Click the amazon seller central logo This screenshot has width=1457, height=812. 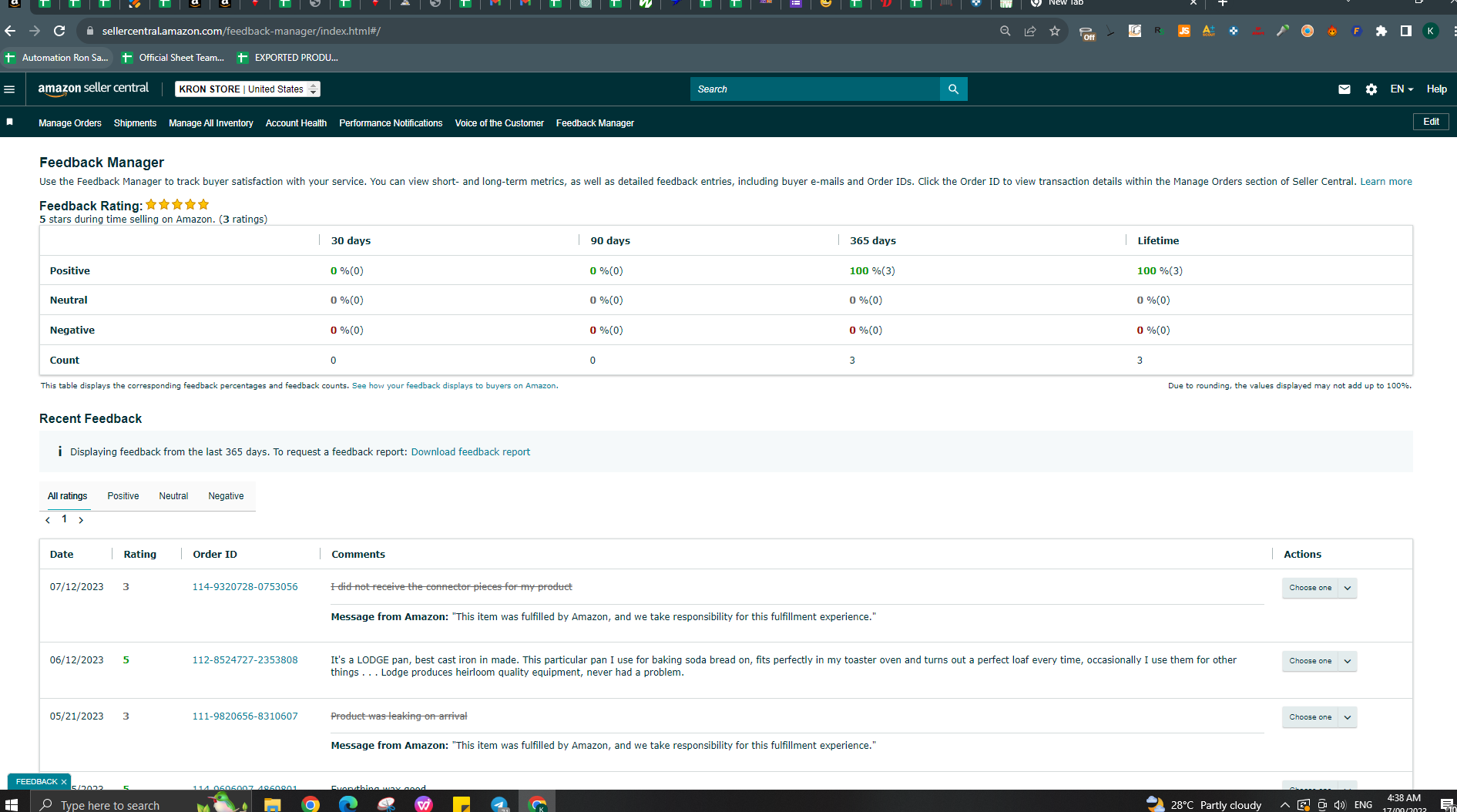[x=93, y=89]
